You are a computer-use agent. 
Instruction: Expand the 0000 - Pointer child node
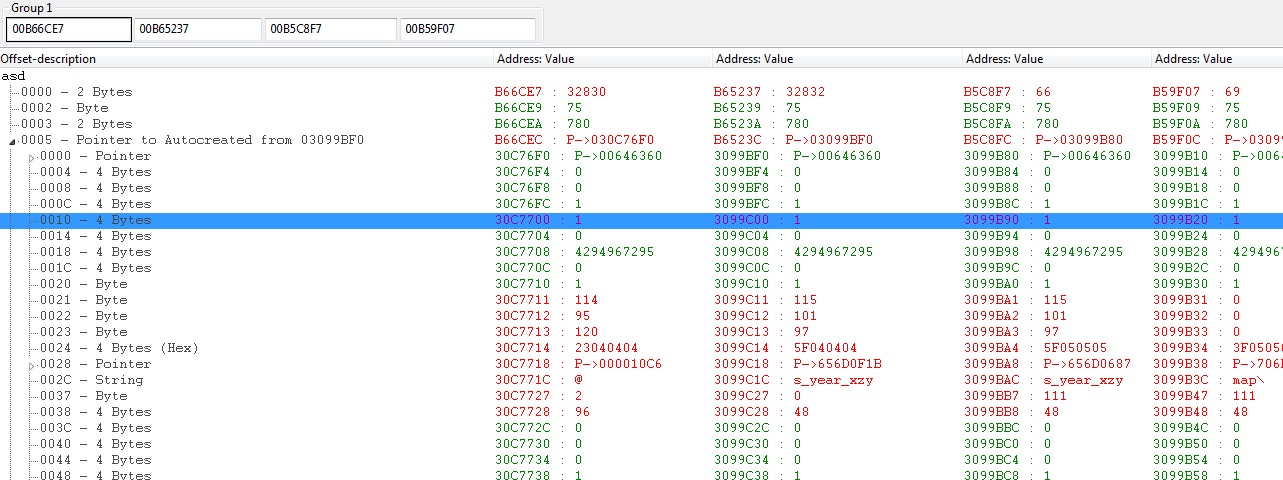[31, 157]
